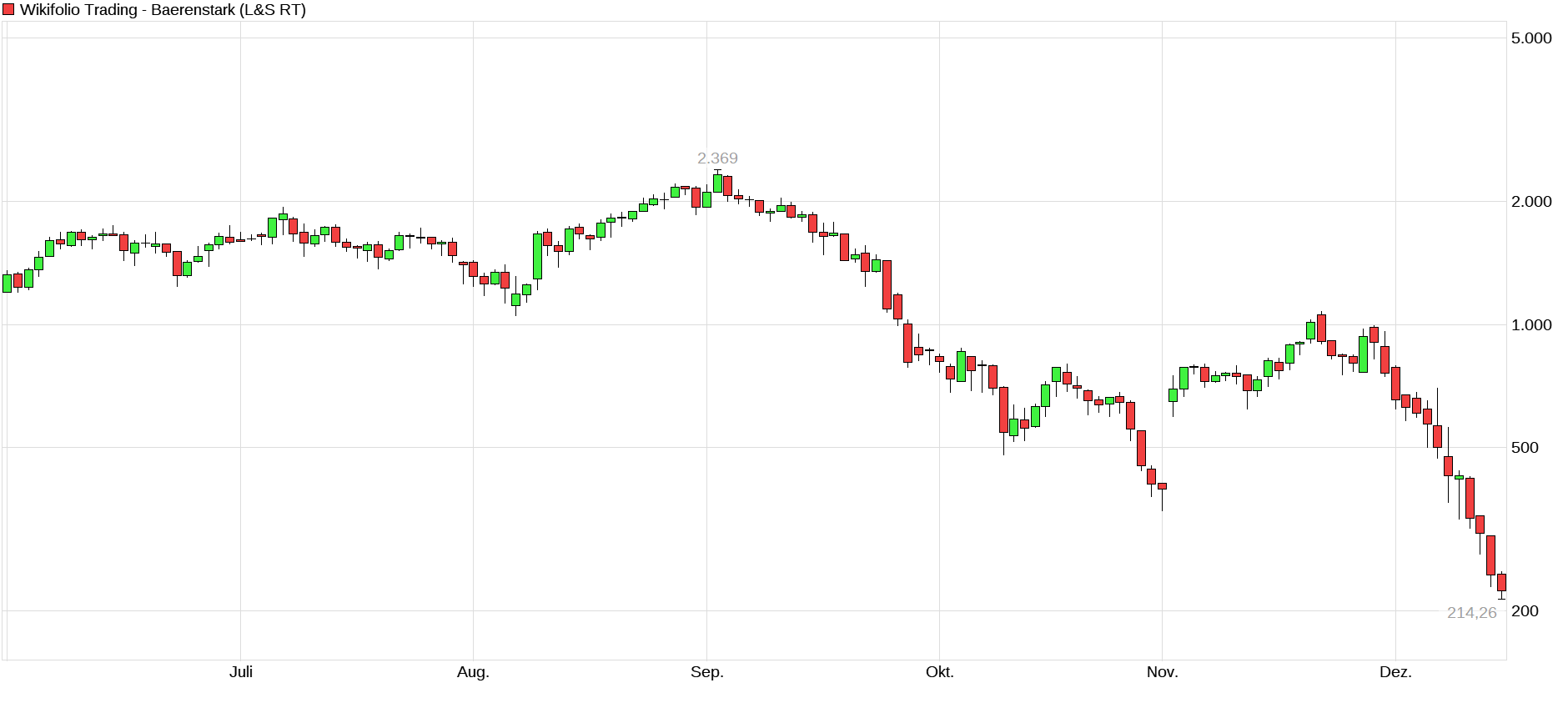Click the Sep. time axis label
The image size is (1568, 713).
pyautogui.click(x=706, y=672)
